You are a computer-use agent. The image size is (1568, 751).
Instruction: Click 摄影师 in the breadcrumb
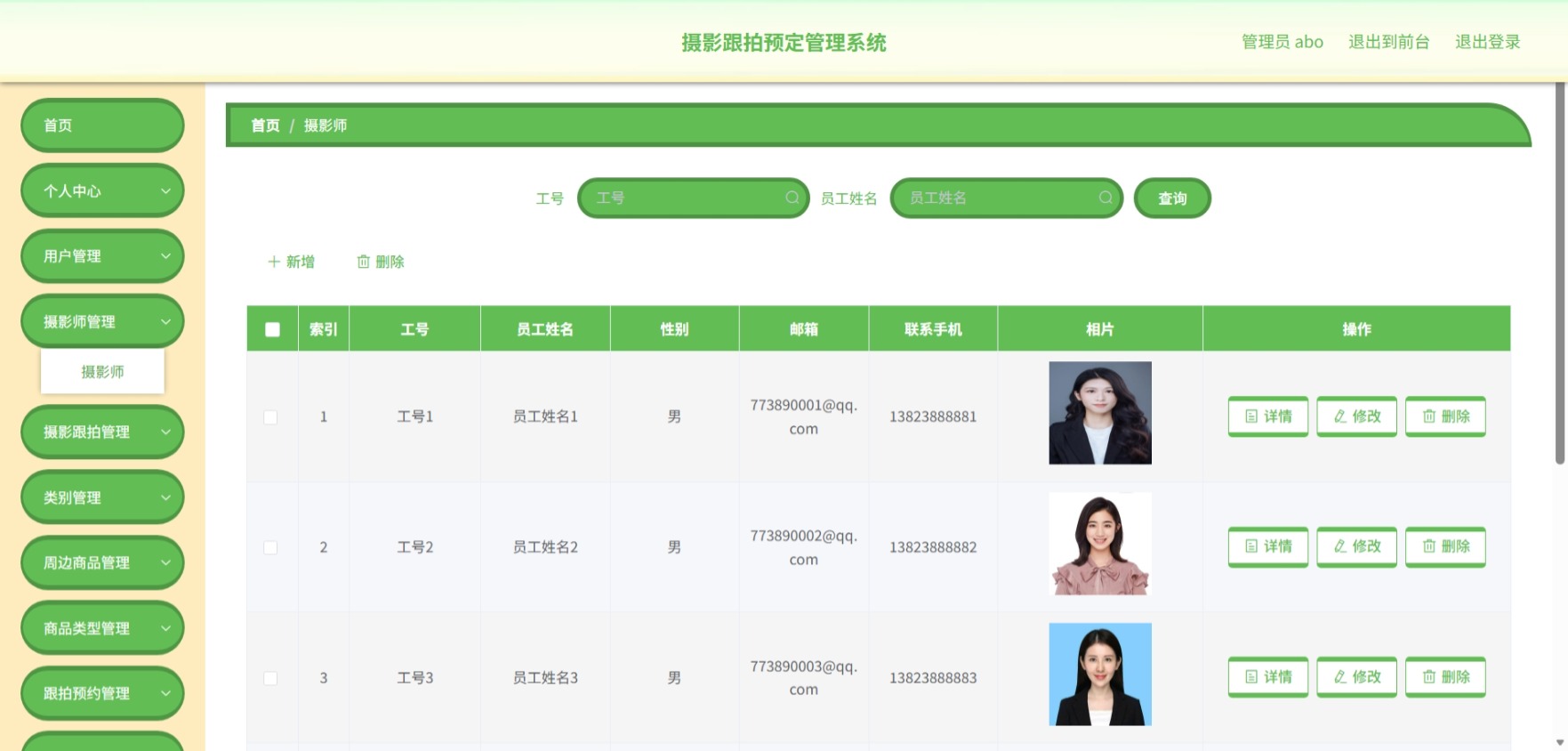326,125
